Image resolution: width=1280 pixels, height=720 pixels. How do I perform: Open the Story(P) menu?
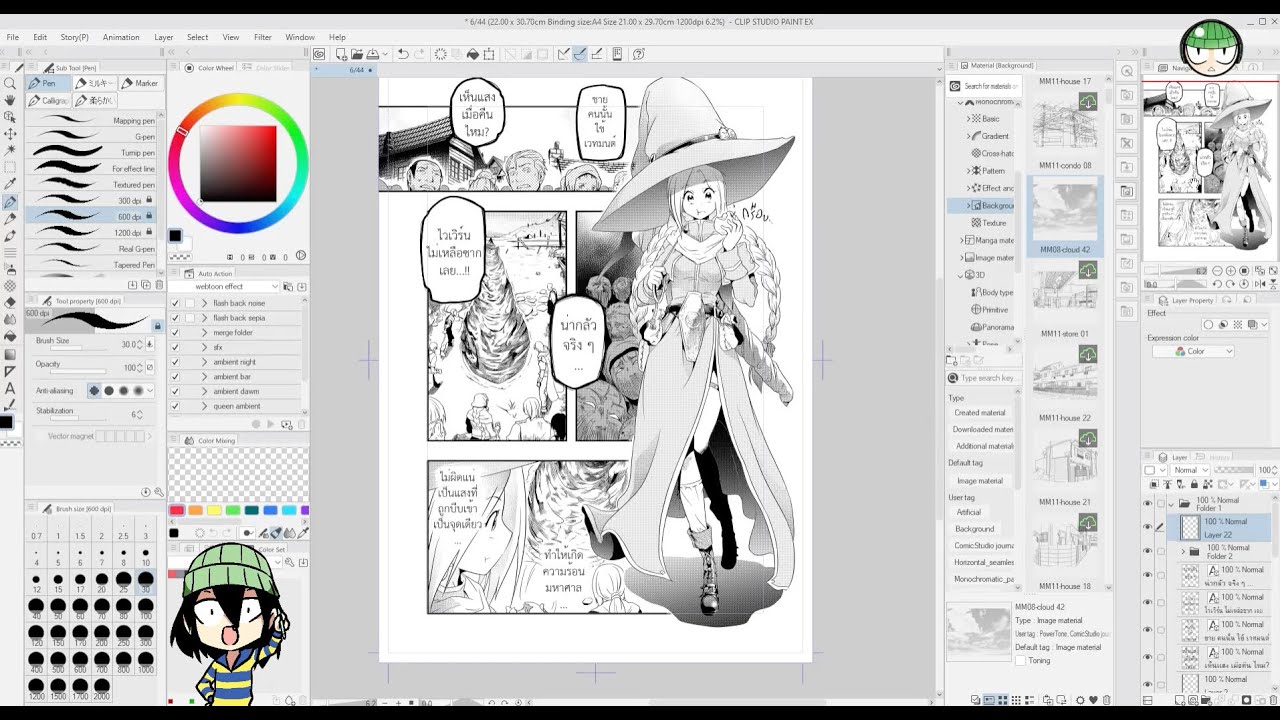coord(74,37)
